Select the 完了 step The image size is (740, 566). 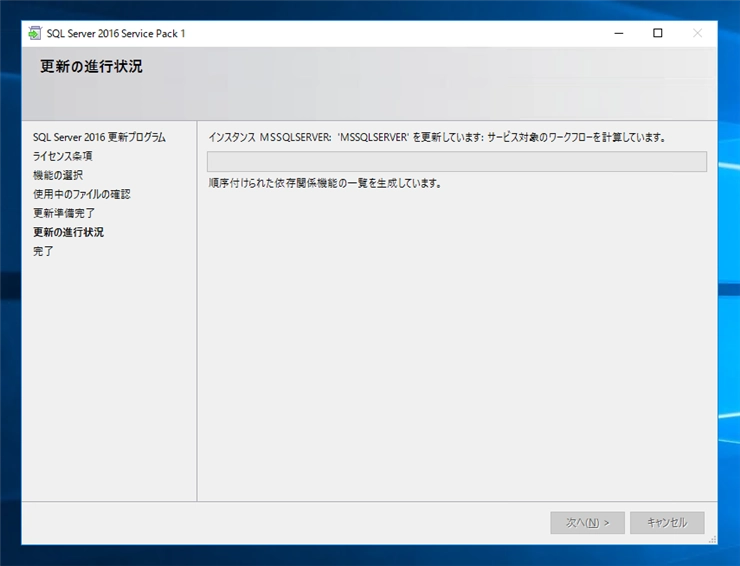click(x=43, y=251)
